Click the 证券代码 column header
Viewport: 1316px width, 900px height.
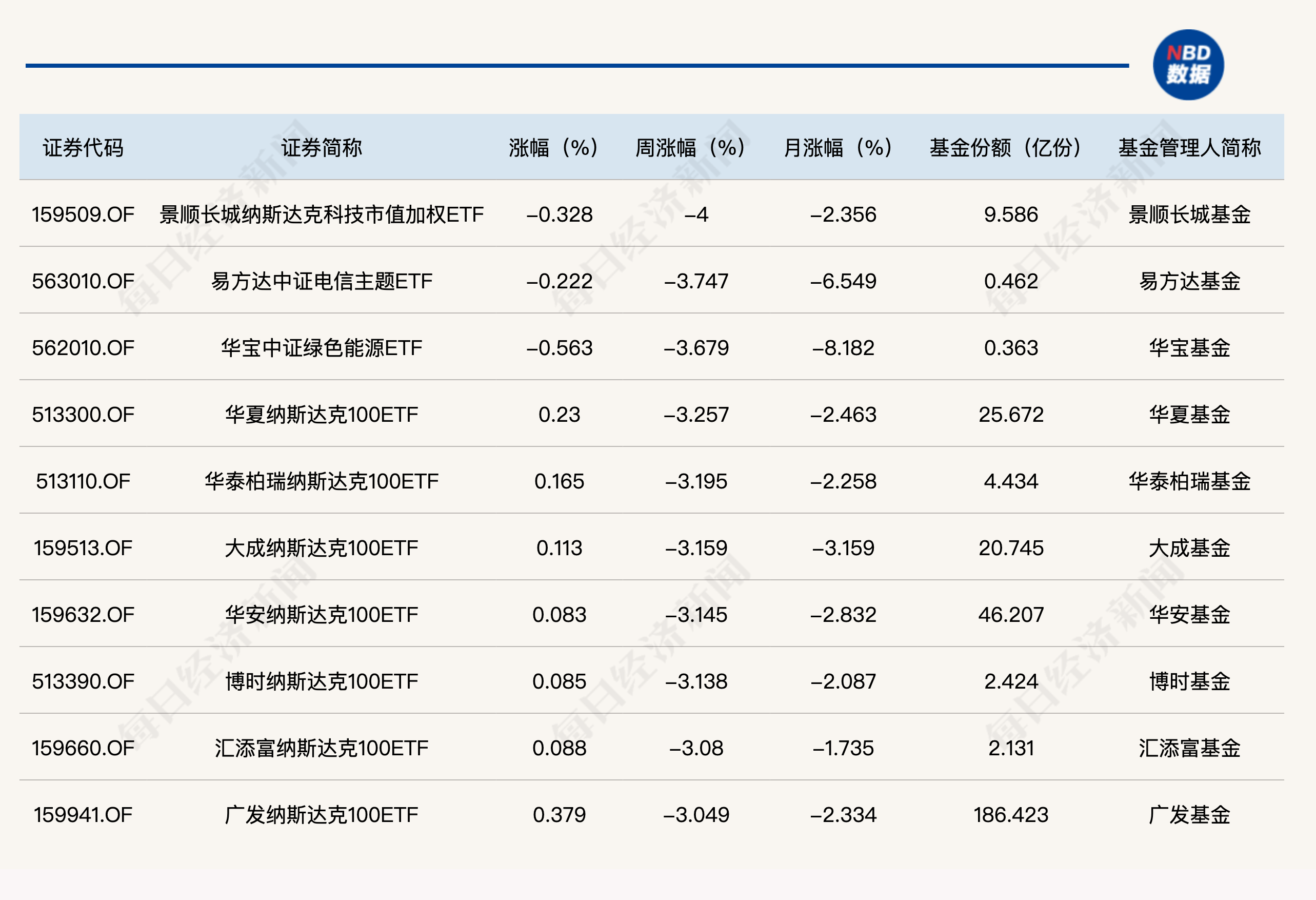tap(83, 148)
